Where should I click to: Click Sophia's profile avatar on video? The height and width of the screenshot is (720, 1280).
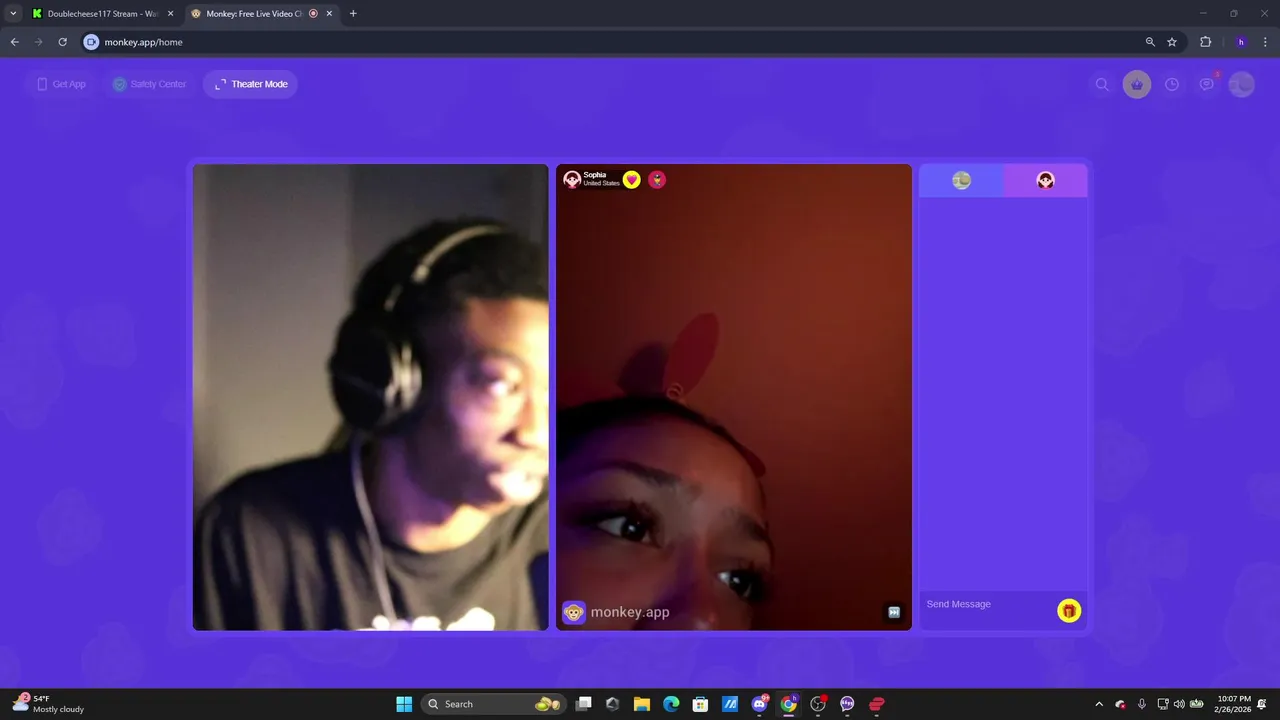572,179
